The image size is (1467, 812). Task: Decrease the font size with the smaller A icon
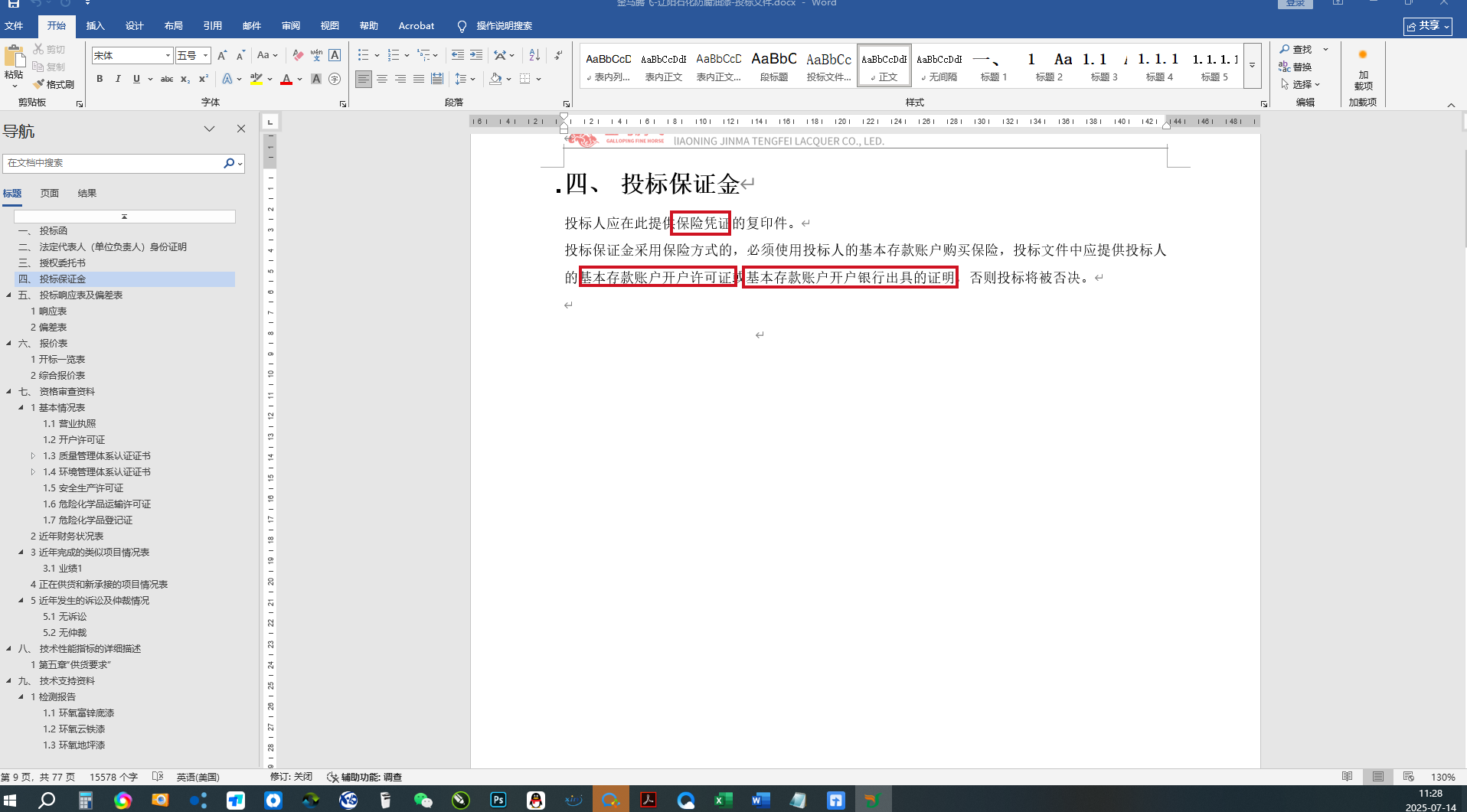coord(240,55)
